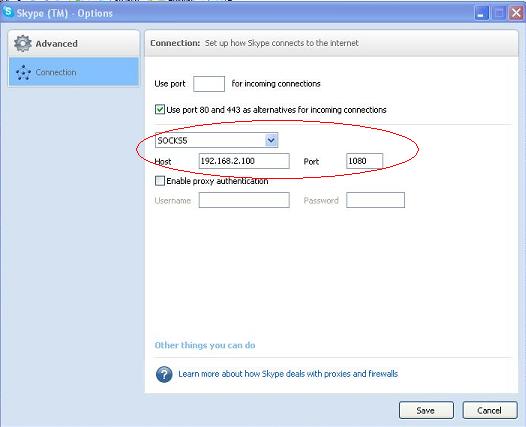Viewport: 526px width, 427px height.
Task: Open the SOCKS5 proxy type dropdown arrow
Action: pos(271,140)
